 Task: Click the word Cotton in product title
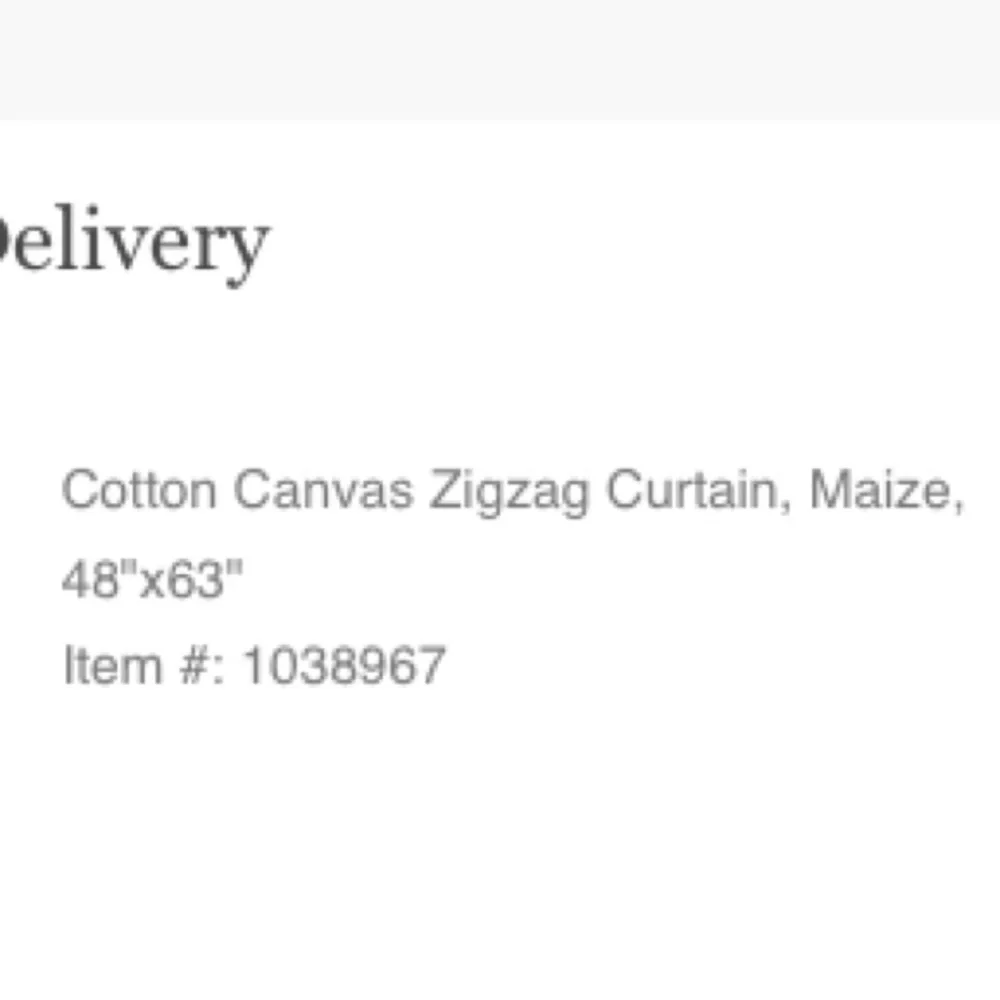139,490
